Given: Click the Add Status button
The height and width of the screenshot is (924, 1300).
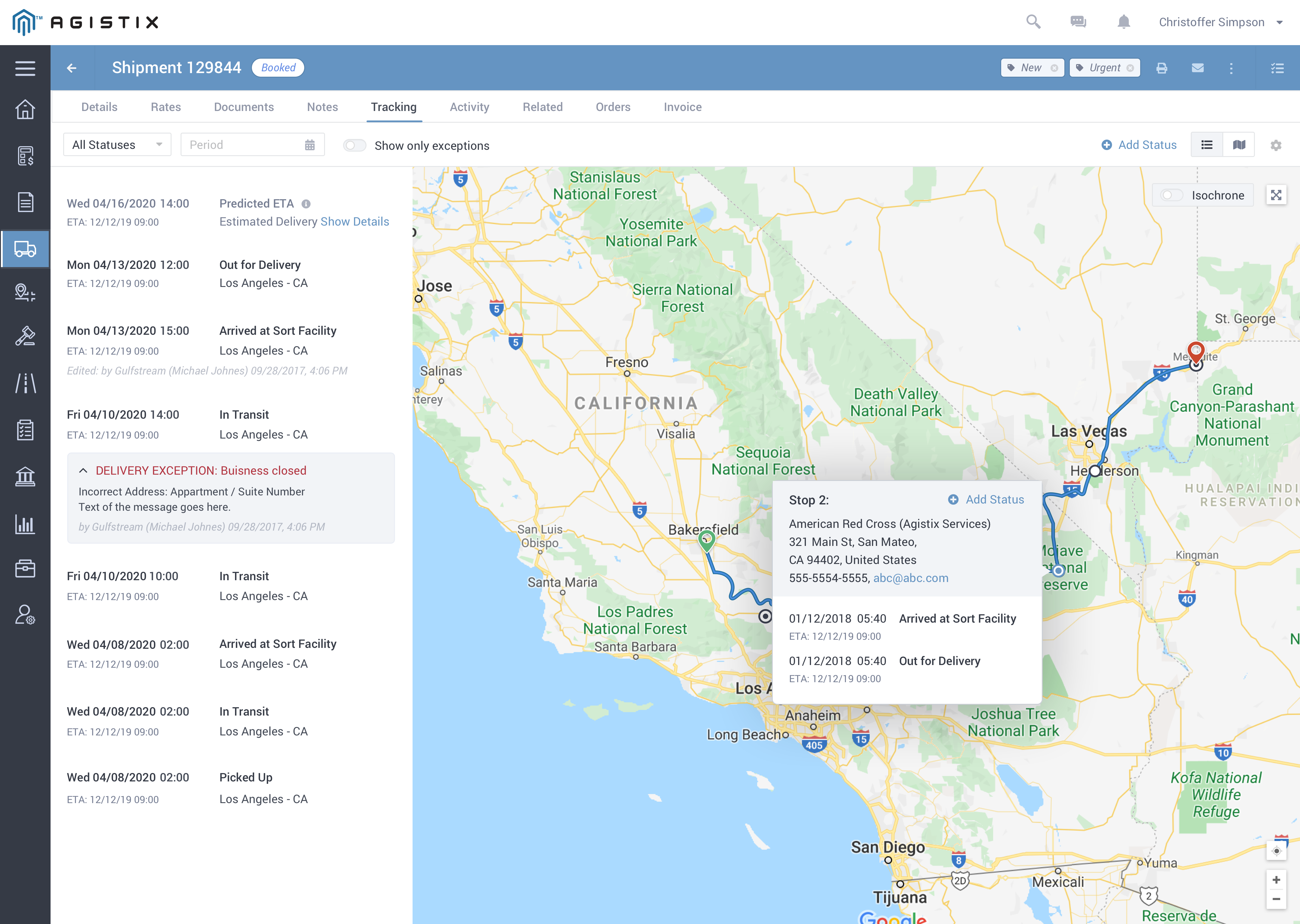Looking at the screenshot, I should tap(1139, 144).
